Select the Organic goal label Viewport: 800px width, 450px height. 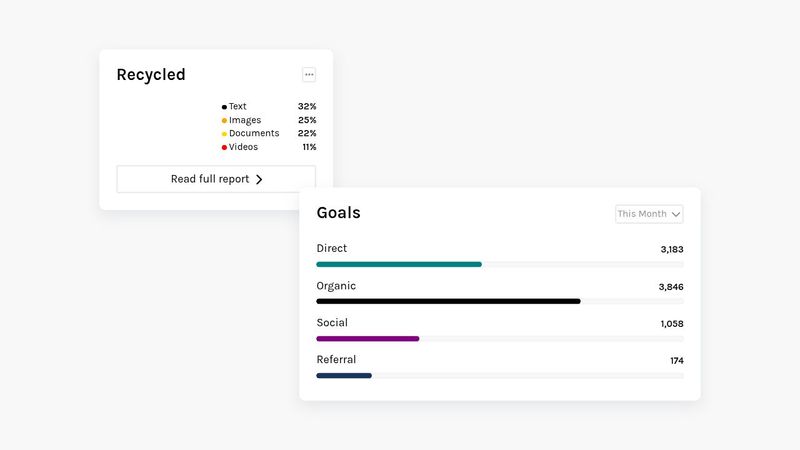(336, 285)
